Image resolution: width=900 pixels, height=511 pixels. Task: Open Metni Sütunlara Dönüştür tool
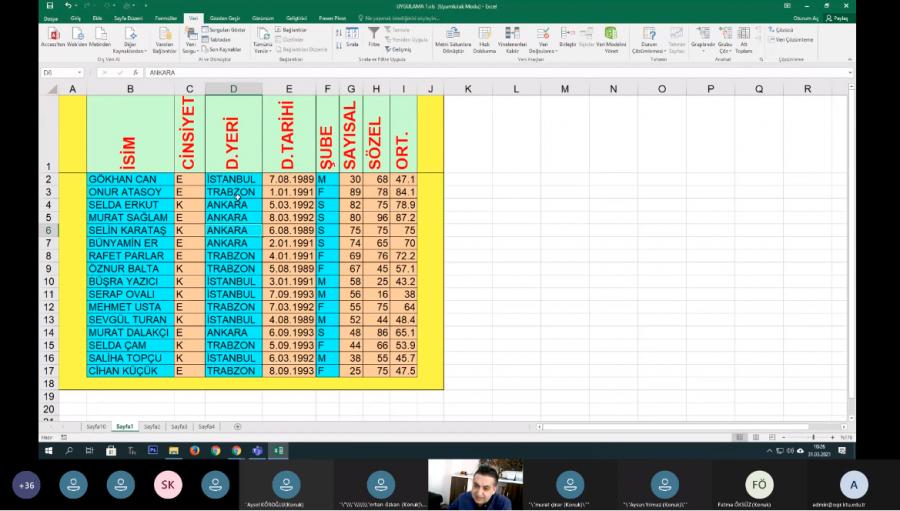pos(453,39)
